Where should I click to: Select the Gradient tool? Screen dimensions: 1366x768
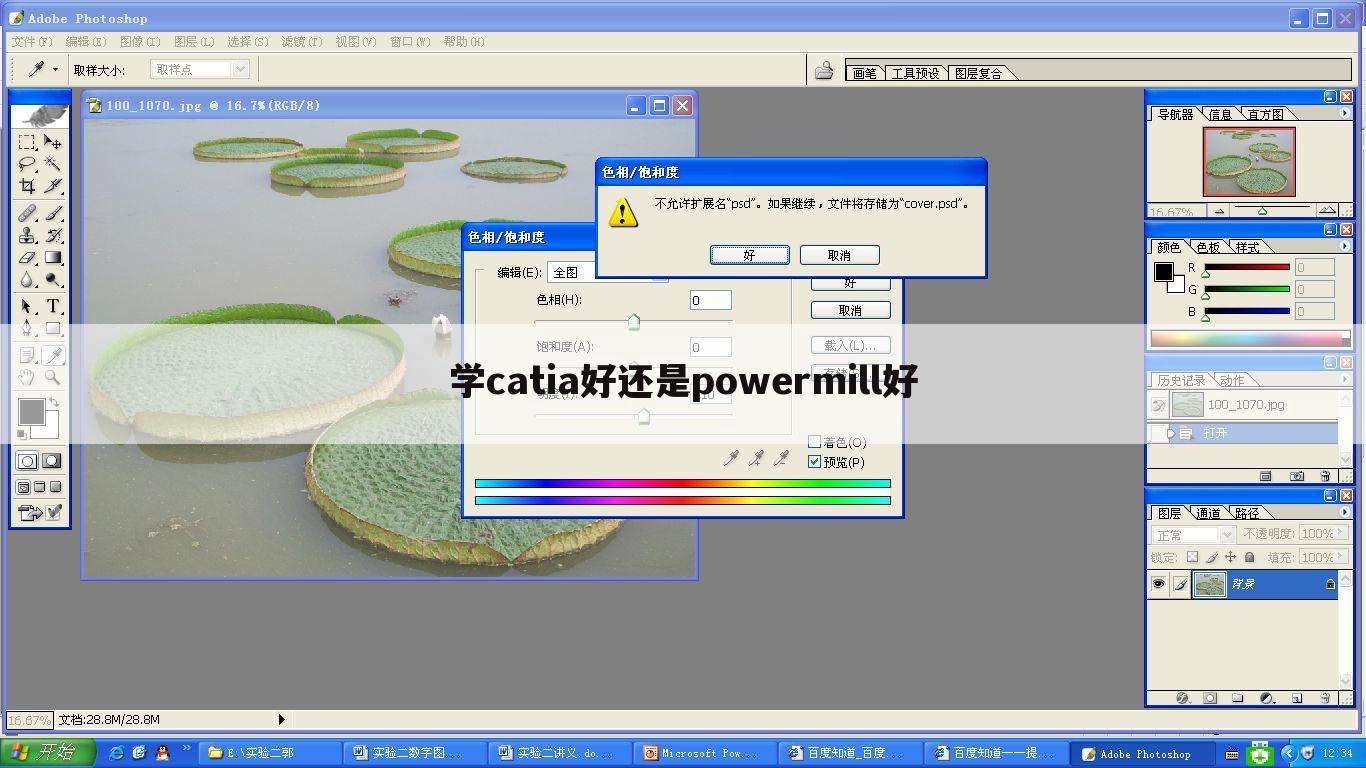point(53,257)
